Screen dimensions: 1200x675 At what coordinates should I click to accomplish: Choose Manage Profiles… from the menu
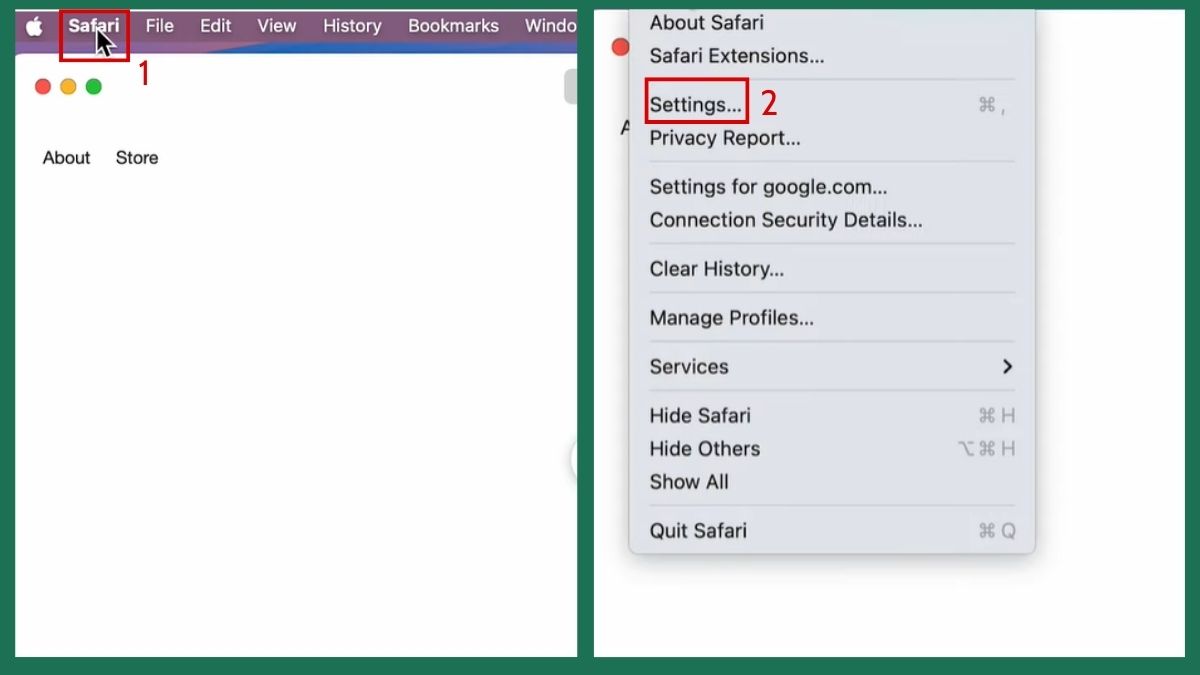[x=731, y=318]
